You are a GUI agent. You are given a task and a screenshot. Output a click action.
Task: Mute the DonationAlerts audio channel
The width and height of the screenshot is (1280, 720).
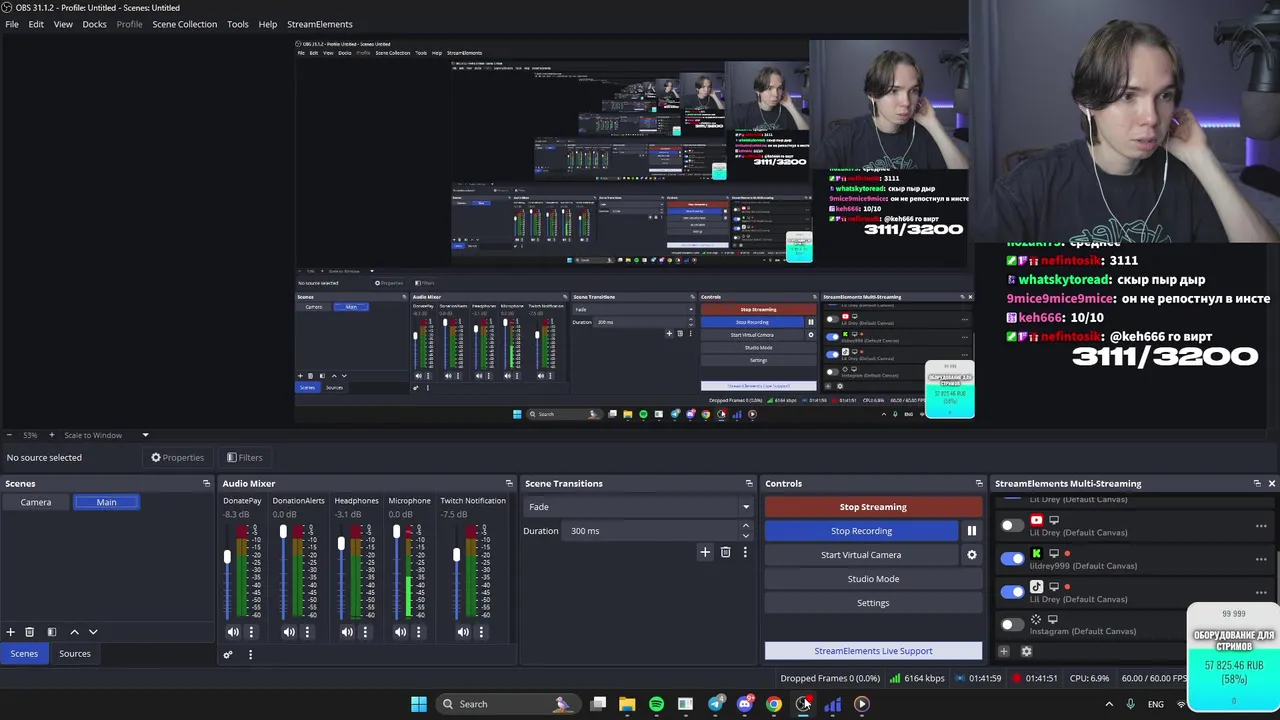point(289,632)
